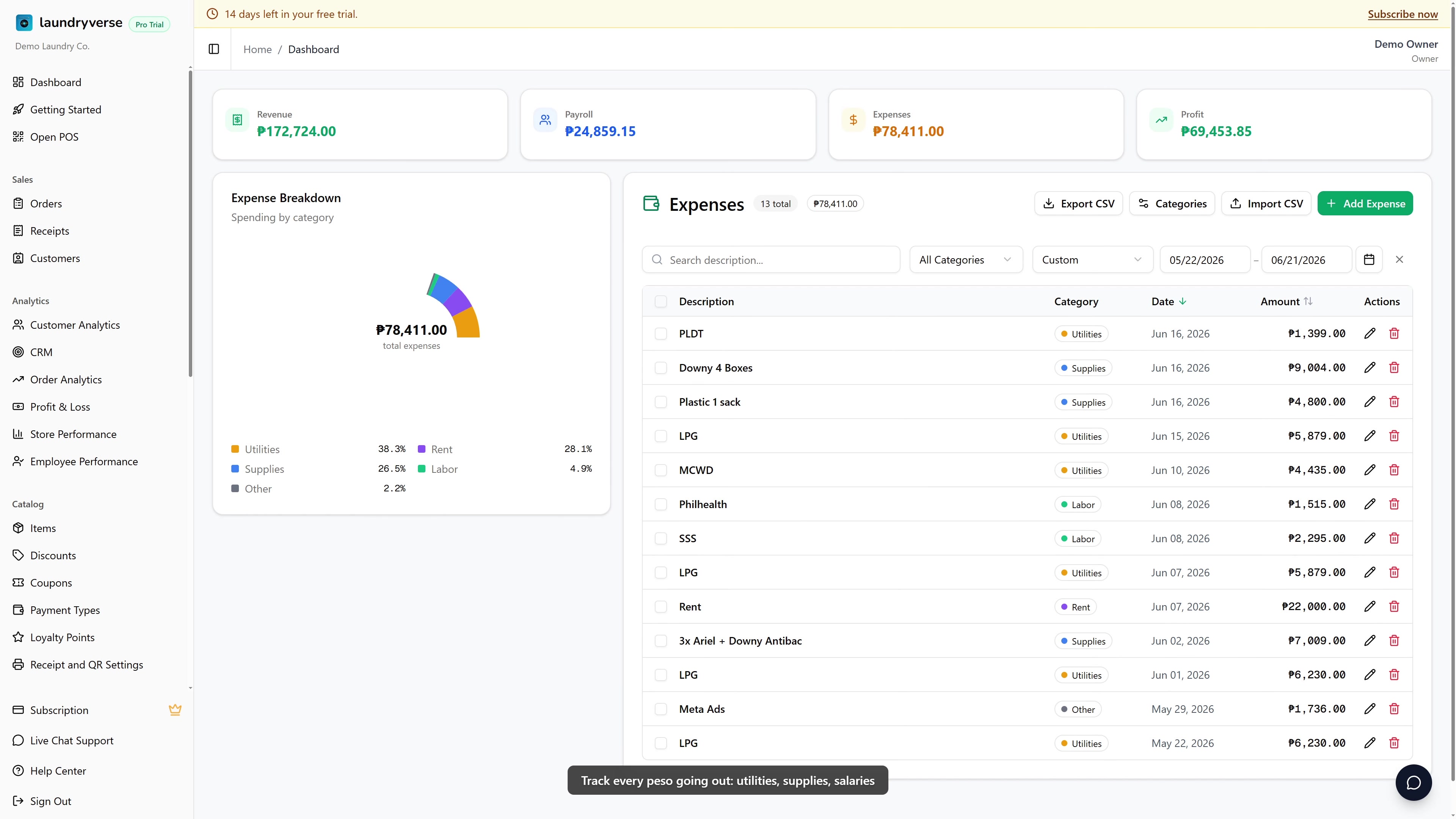Click the Rent purple legend swatch
Viewport: 1456px width, 819px height.
click(421, 449)
